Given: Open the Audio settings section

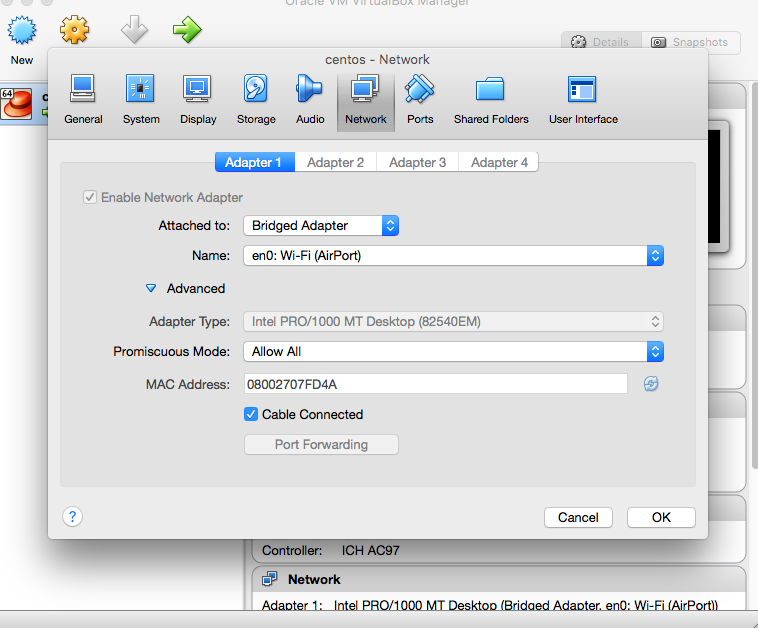Looking at the screenshot, I should [x=310, y=100].
